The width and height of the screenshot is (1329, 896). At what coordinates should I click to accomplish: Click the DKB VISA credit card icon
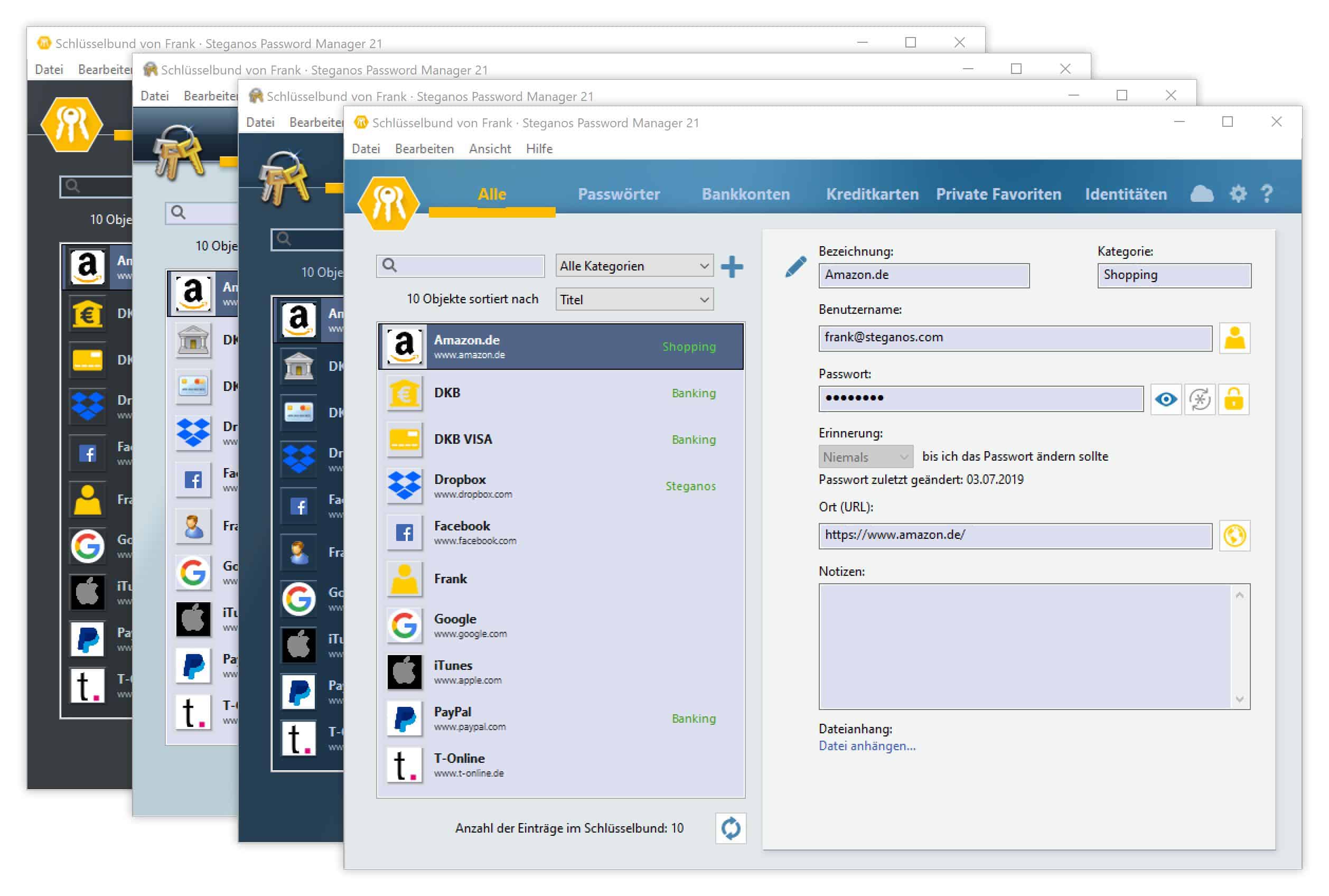pyautogui.click(x=404, y=440)
